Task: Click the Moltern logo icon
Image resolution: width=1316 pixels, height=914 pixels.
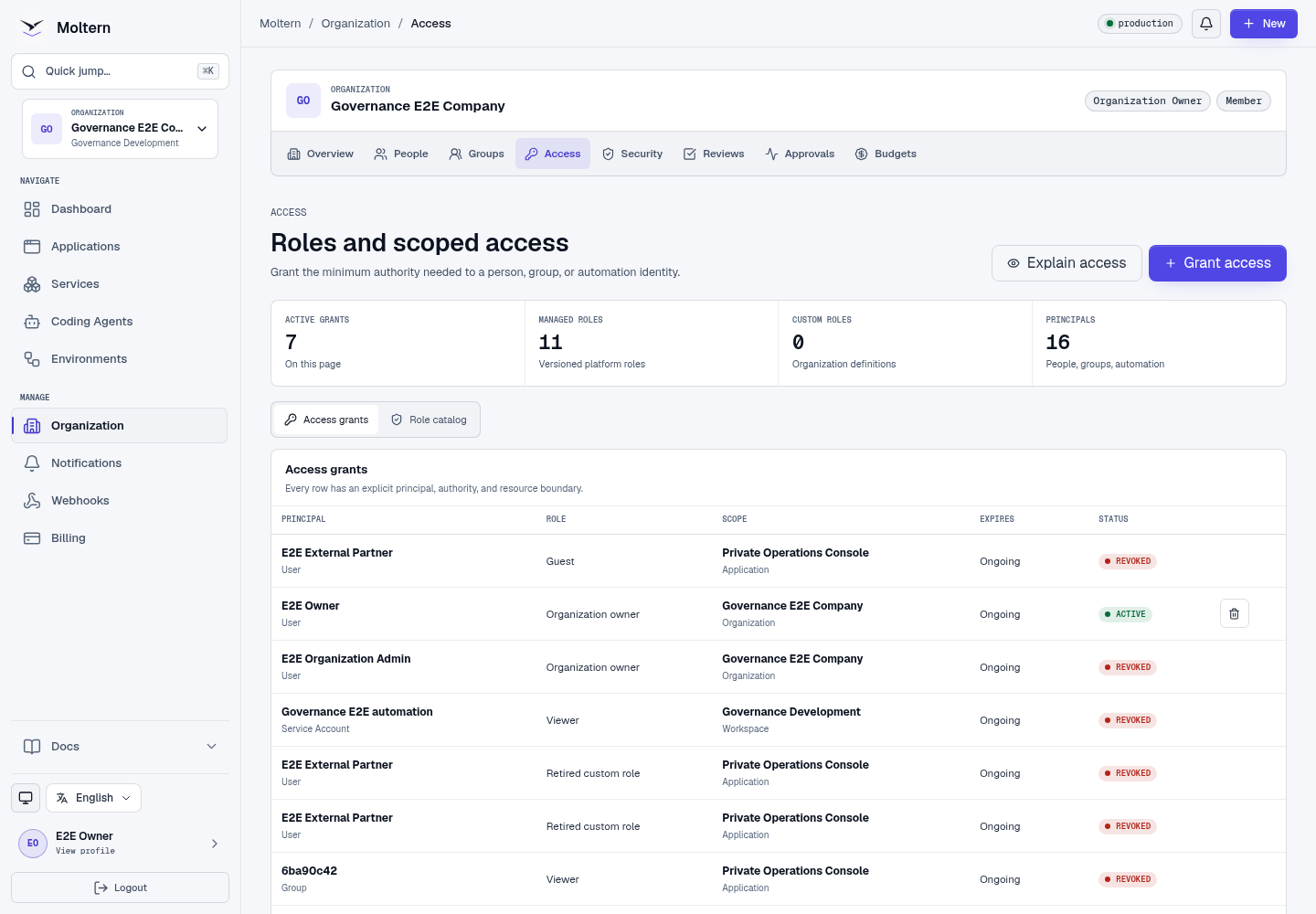Action: click(x=32, y=27)
